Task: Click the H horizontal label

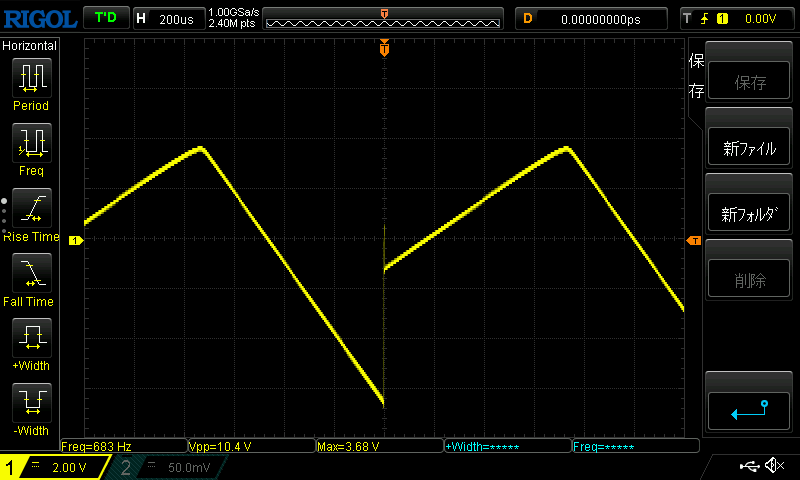Action: point(141,19)
